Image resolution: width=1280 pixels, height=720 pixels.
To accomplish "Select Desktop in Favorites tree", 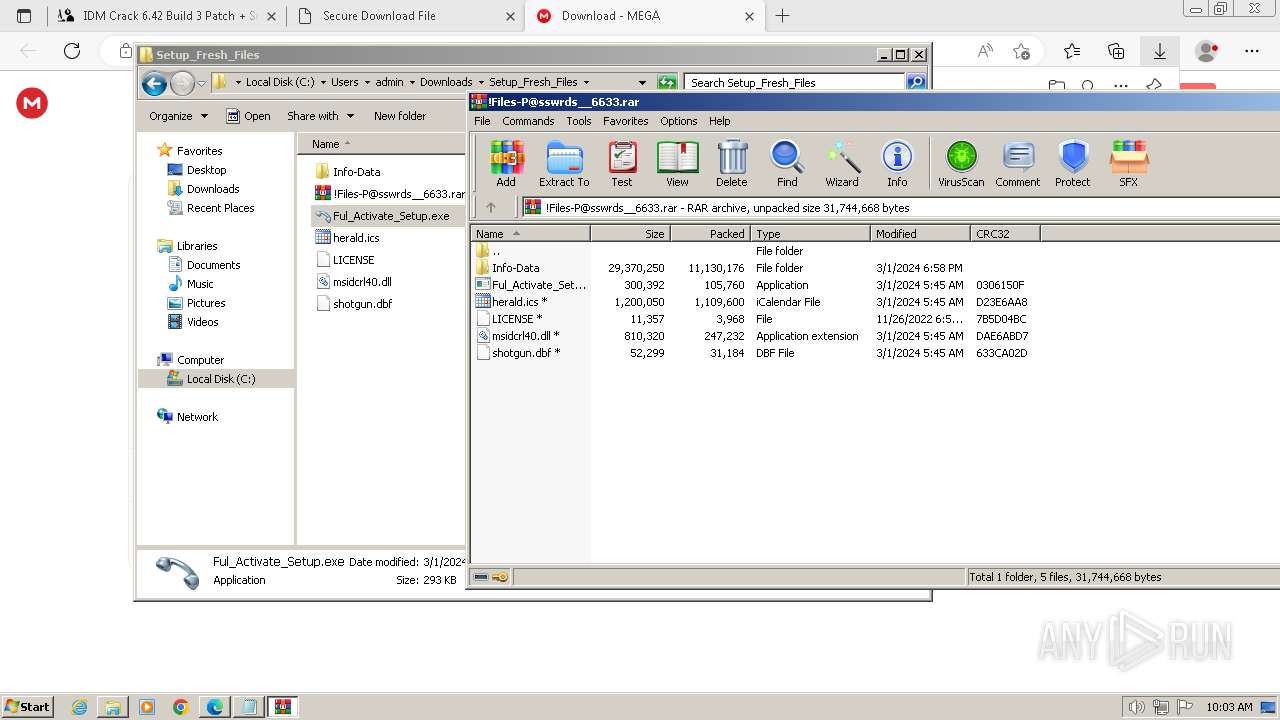I will pos(206,170).
